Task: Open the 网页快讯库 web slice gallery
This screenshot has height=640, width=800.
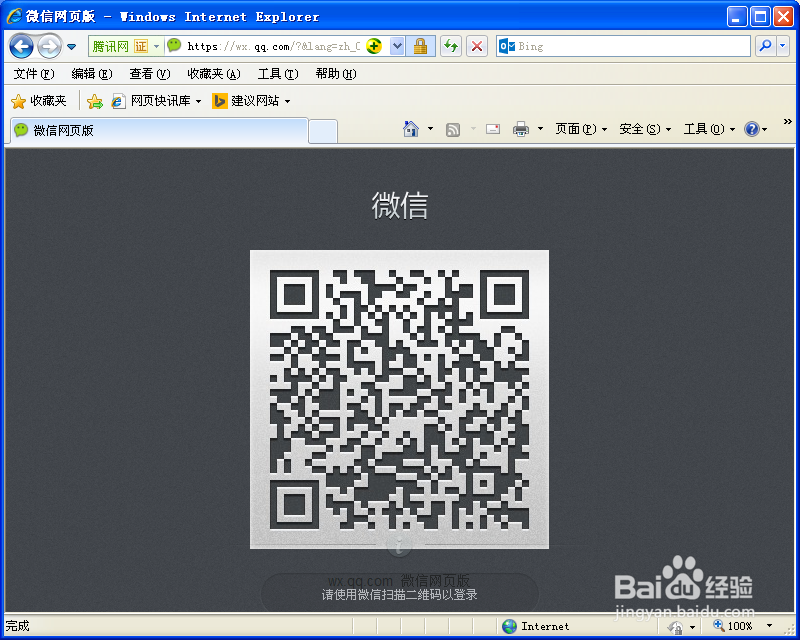Action: coord(156,101)
